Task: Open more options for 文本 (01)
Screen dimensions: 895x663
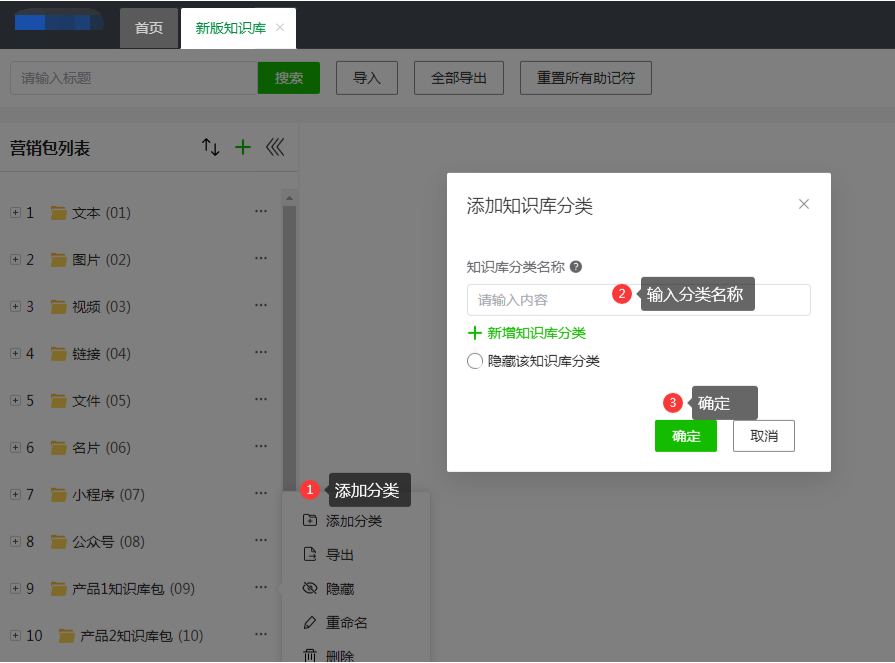Action: coord(261,212)
